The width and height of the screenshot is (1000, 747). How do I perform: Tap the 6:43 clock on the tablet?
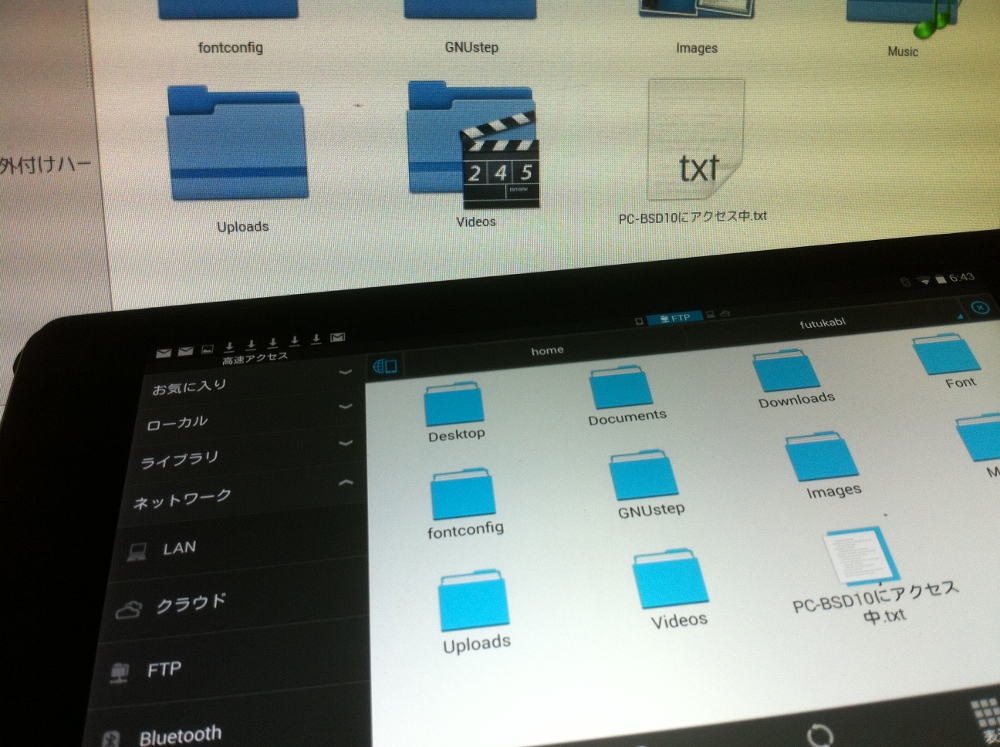click(962, 277)
